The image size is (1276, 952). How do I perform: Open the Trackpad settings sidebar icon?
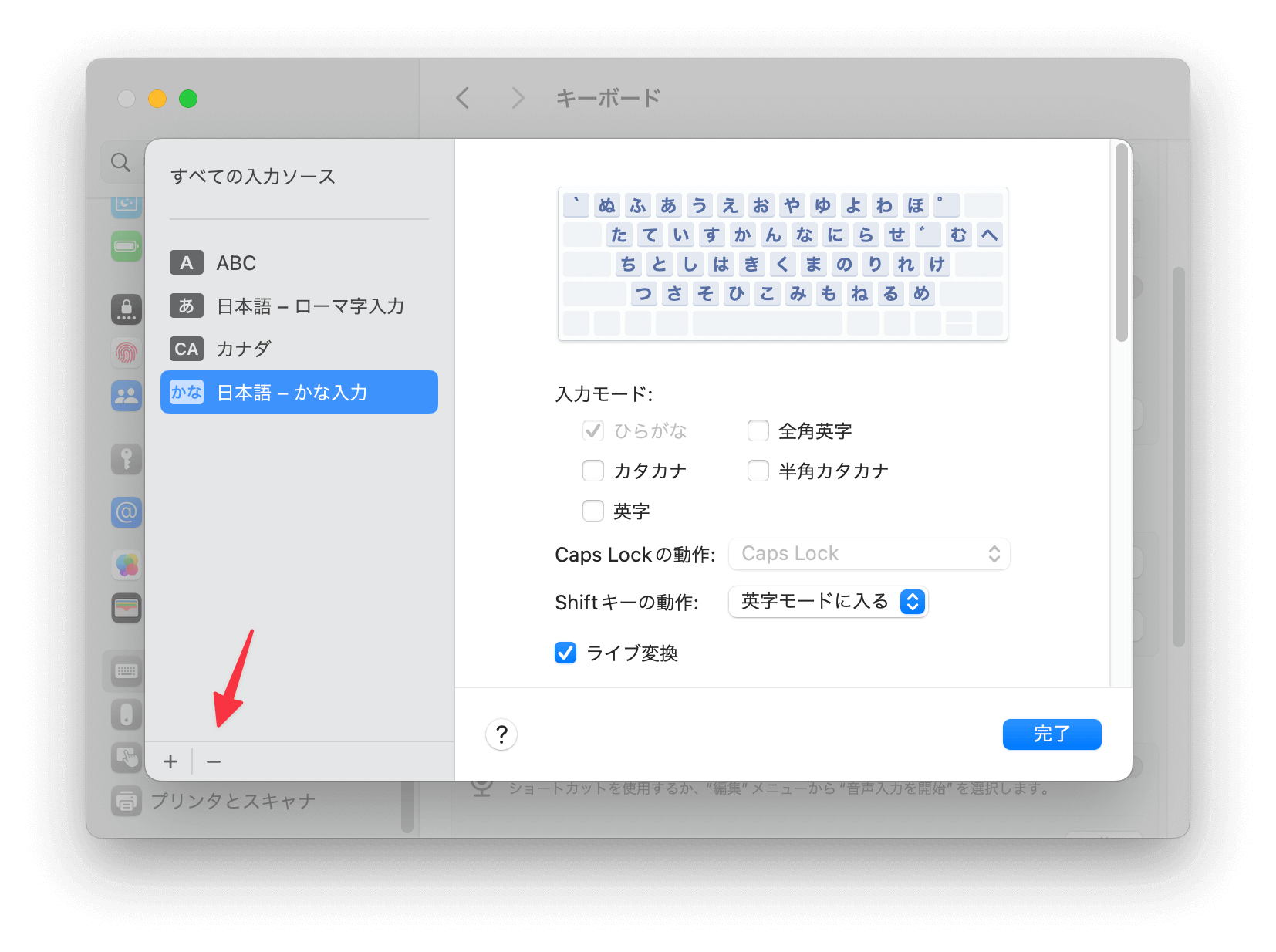click(x=127, y=758)
